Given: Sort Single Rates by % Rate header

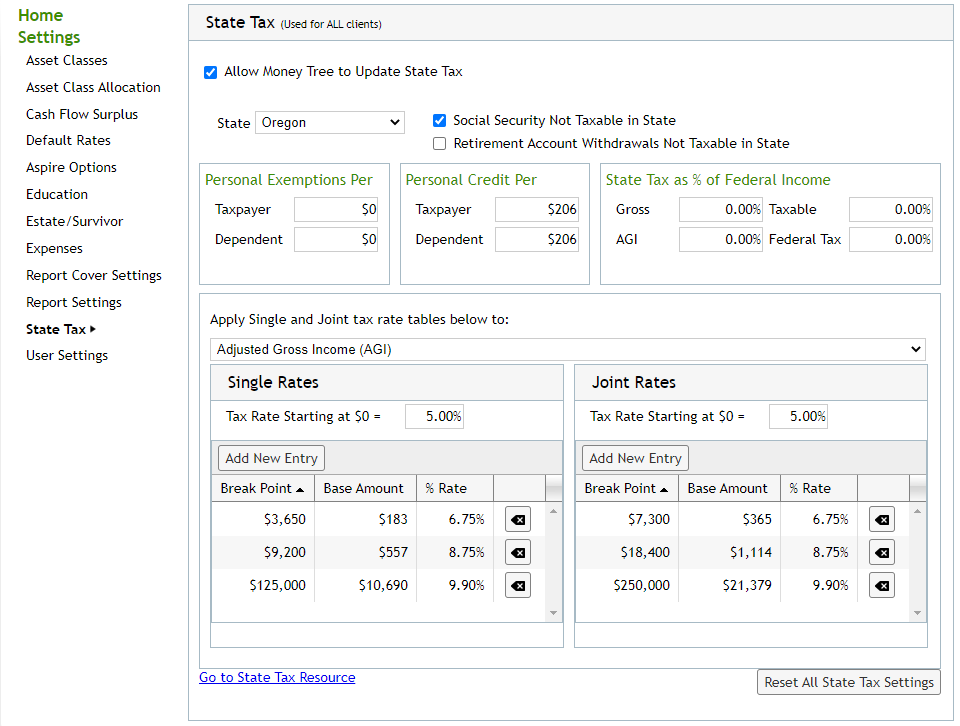Looking at the screenshot, I should pos(455,488).
